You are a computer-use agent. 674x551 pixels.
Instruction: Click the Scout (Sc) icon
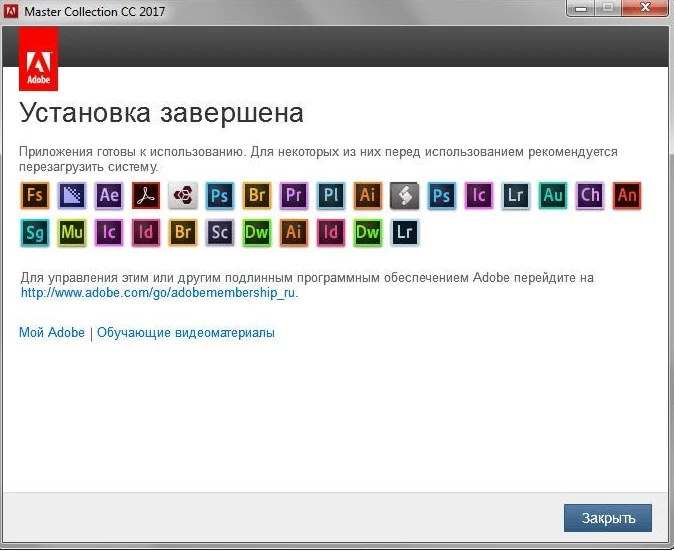click(x=220, y=233)
